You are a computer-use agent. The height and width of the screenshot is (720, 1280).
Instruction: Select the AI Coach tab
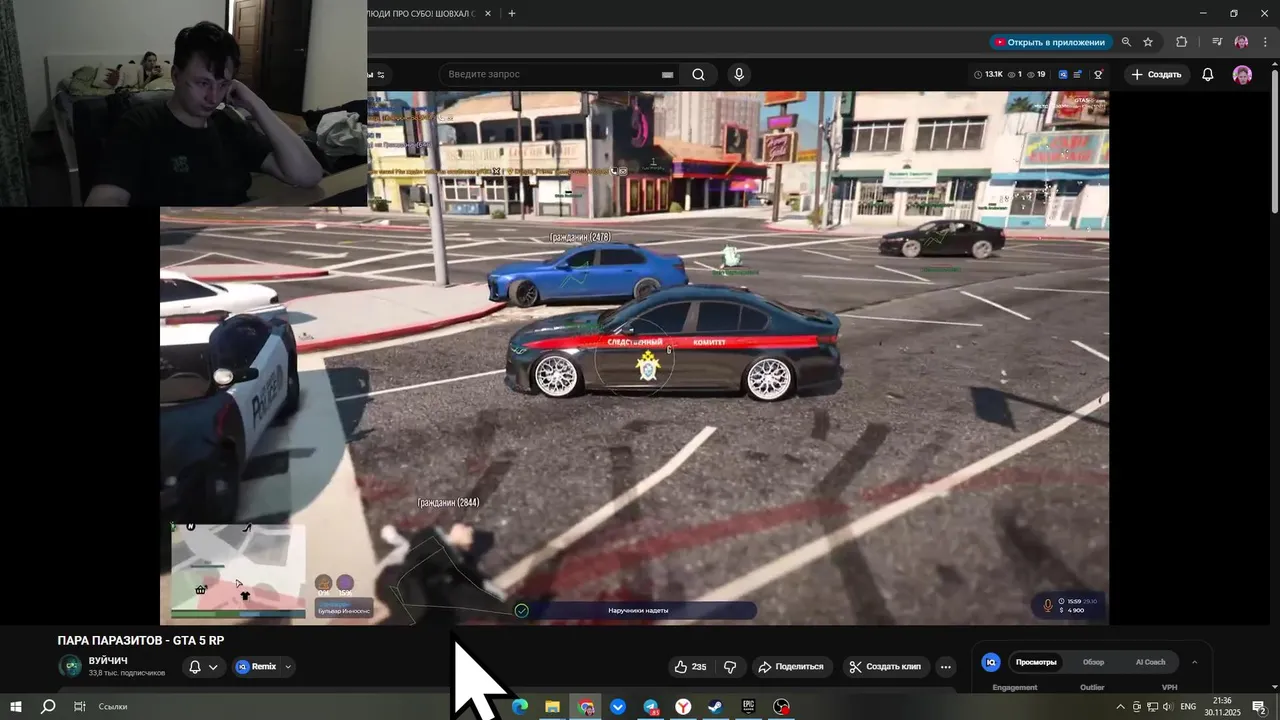pyautogui.click(x=1150, y=662)
